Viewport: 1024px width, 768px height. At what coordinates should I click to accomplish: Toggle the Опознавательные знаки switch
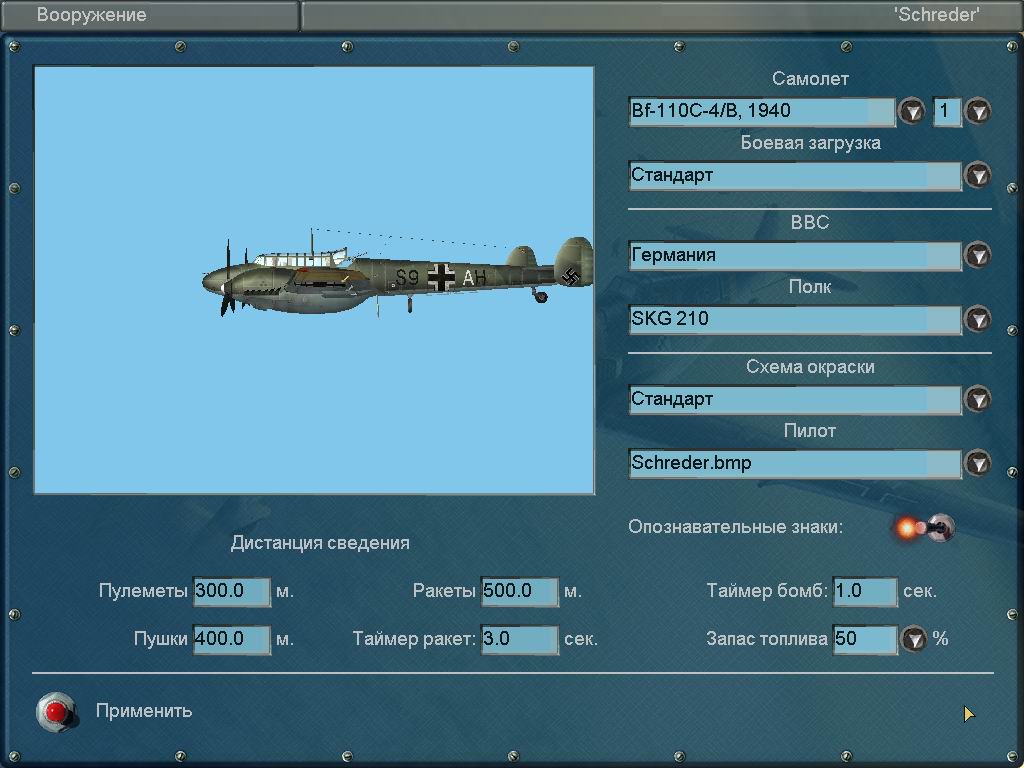click(926, 527)
